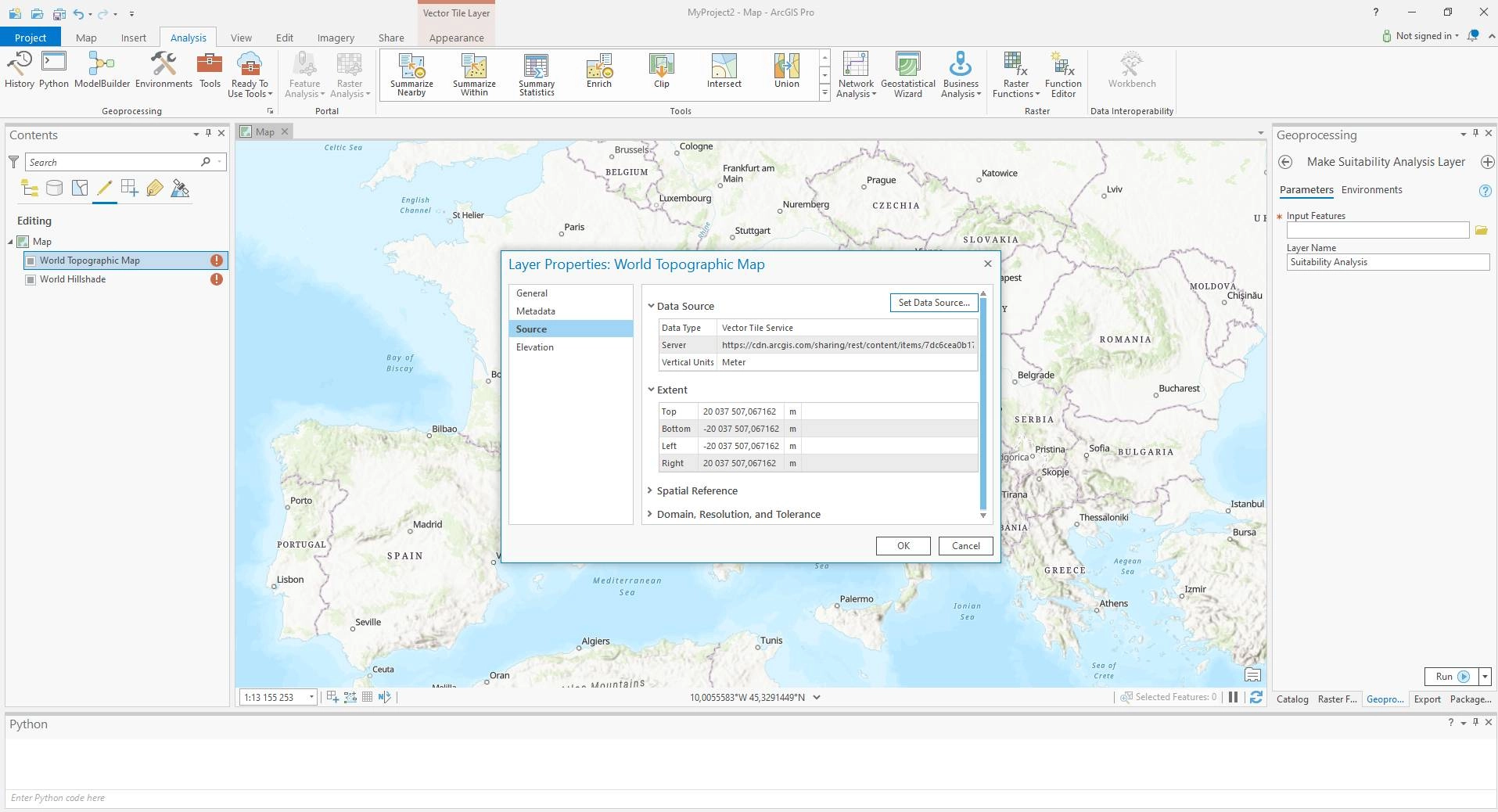Select the Union tool
The width and height of the screenshot is (1498, 812).
(x=787, y=70)
